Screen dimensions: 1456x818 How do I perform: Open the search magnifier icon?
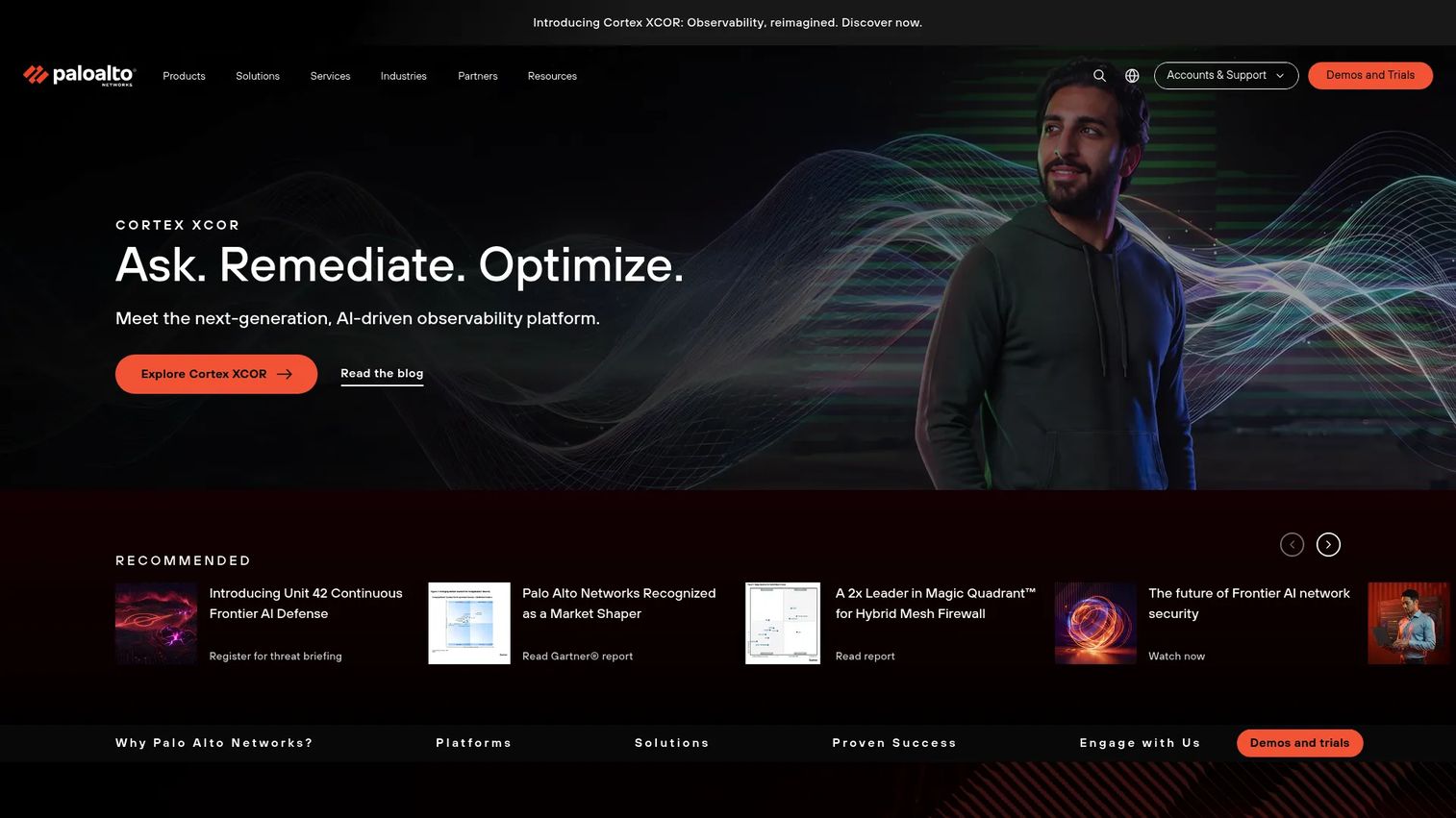pyautogui.click(x=1099, y=75)
